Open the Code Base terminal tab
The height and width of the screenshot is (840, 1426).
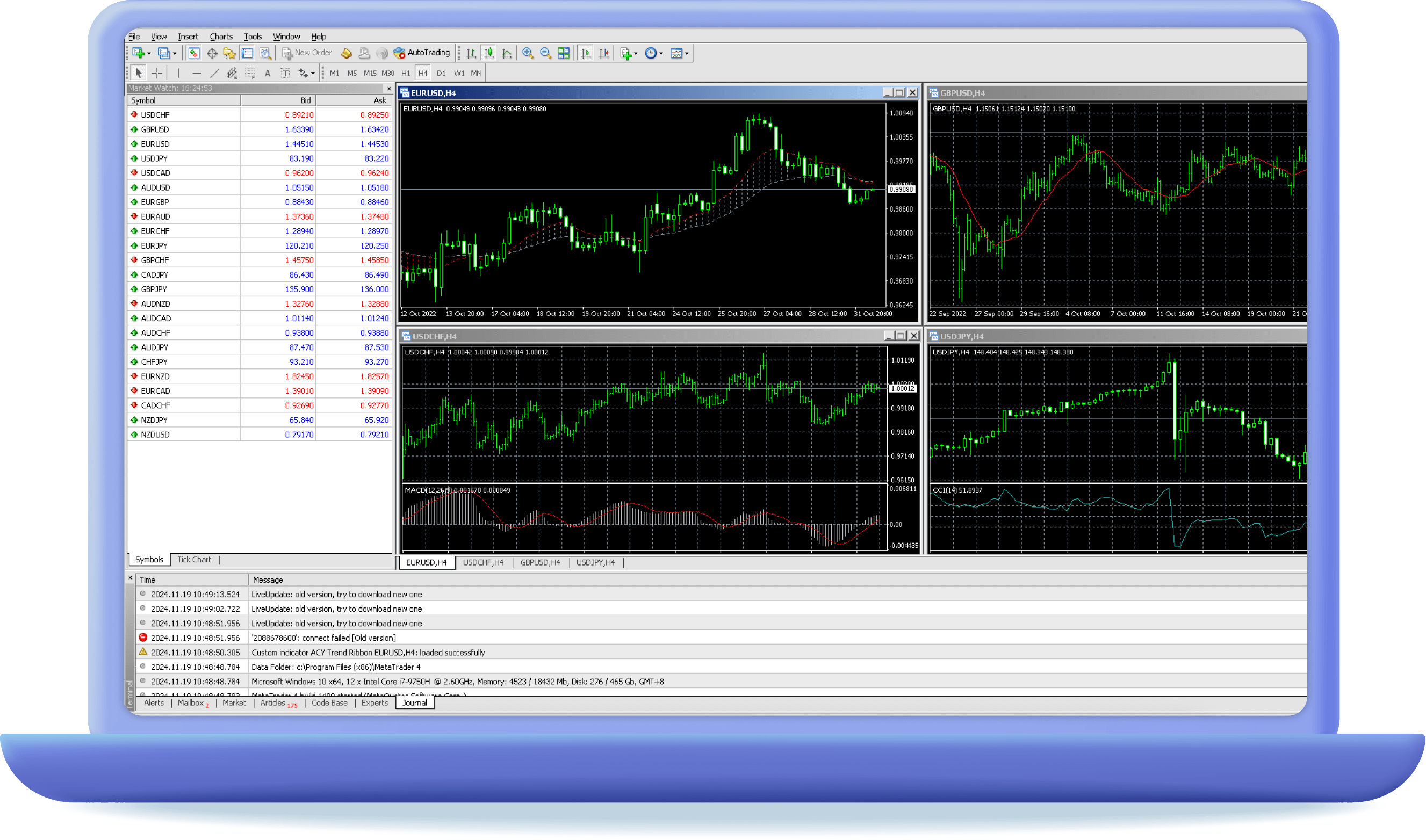pyautogui.click(x=329, y=703)
